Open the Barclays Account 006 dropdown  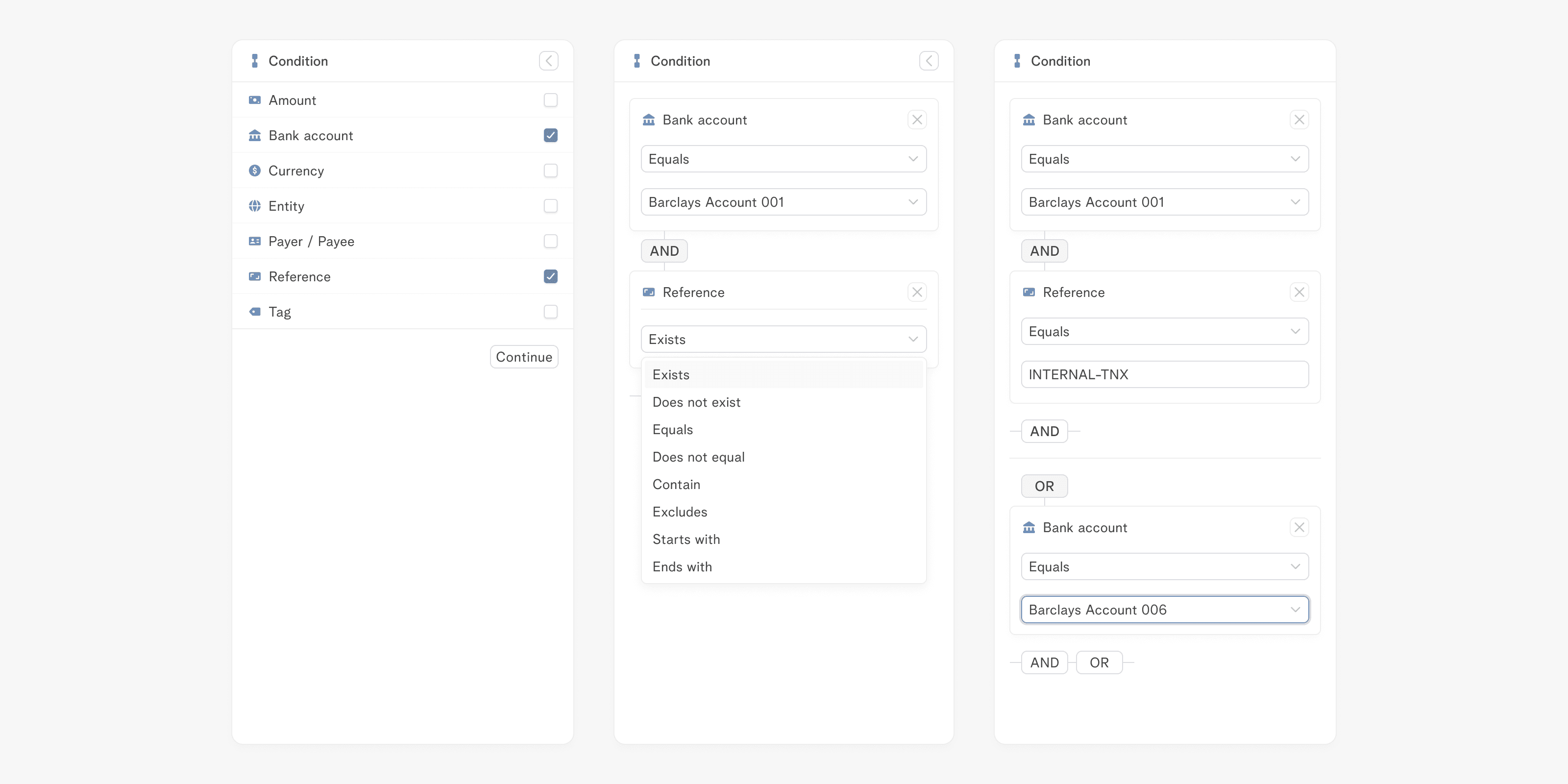coord(1164,609)
